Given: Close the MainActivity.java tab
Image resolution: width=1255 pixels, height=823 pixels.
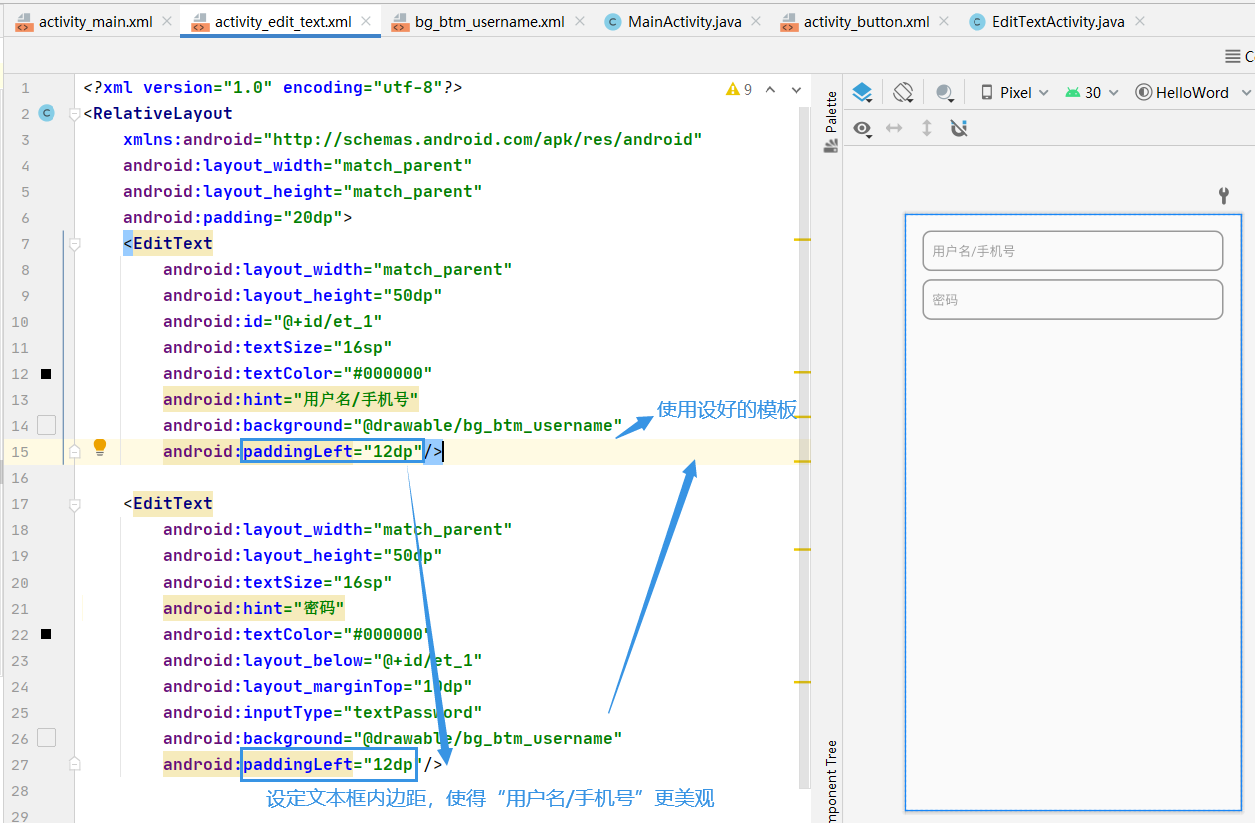Looking at the screenshot, I should coord(758,21).
